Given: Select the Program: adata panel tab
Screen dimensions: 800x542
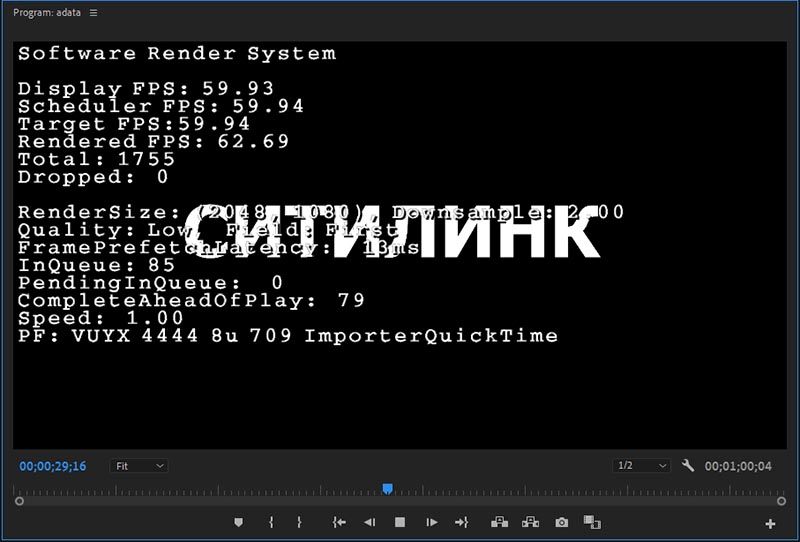Looking at the screenshot, I should point(46,13).
